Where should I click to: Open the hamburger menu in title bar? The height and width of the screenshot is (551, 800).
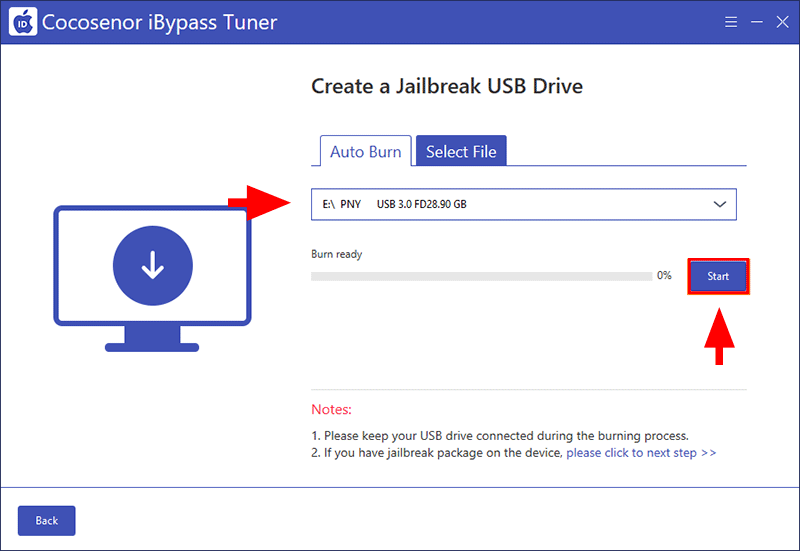(731, 22)
